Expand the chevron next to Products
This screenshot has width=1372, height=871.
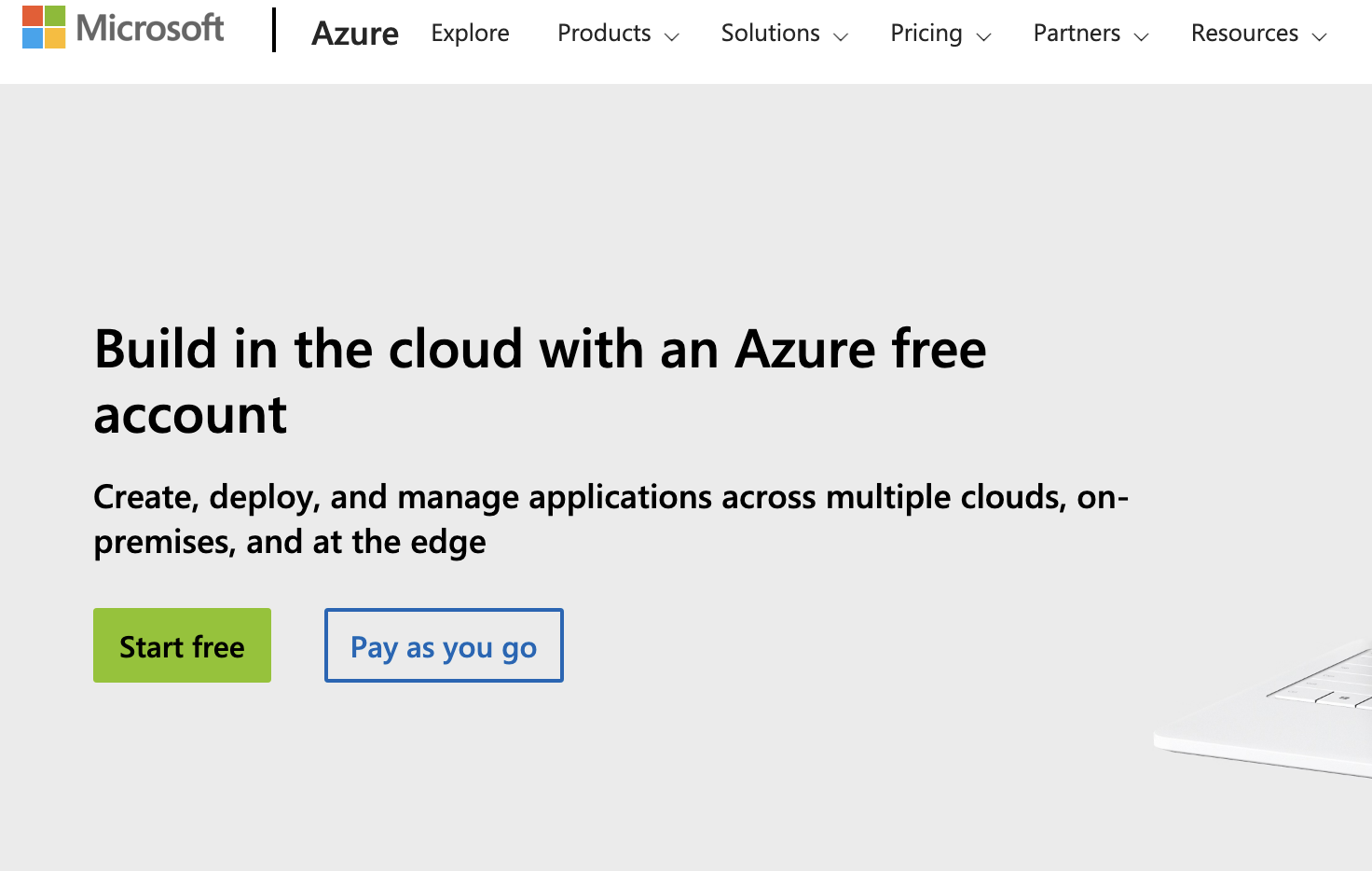[x=672, y=37]
